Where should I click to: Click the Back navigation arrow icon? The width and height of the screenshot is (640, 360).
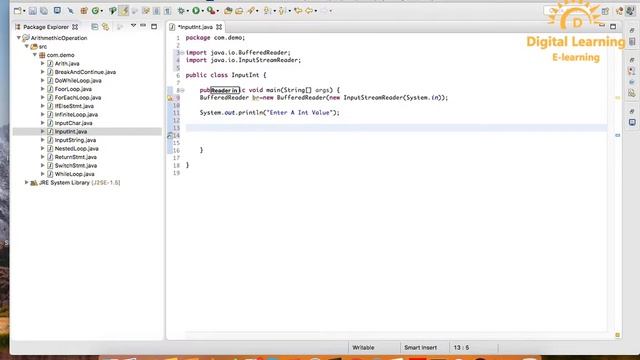[309, 11]
